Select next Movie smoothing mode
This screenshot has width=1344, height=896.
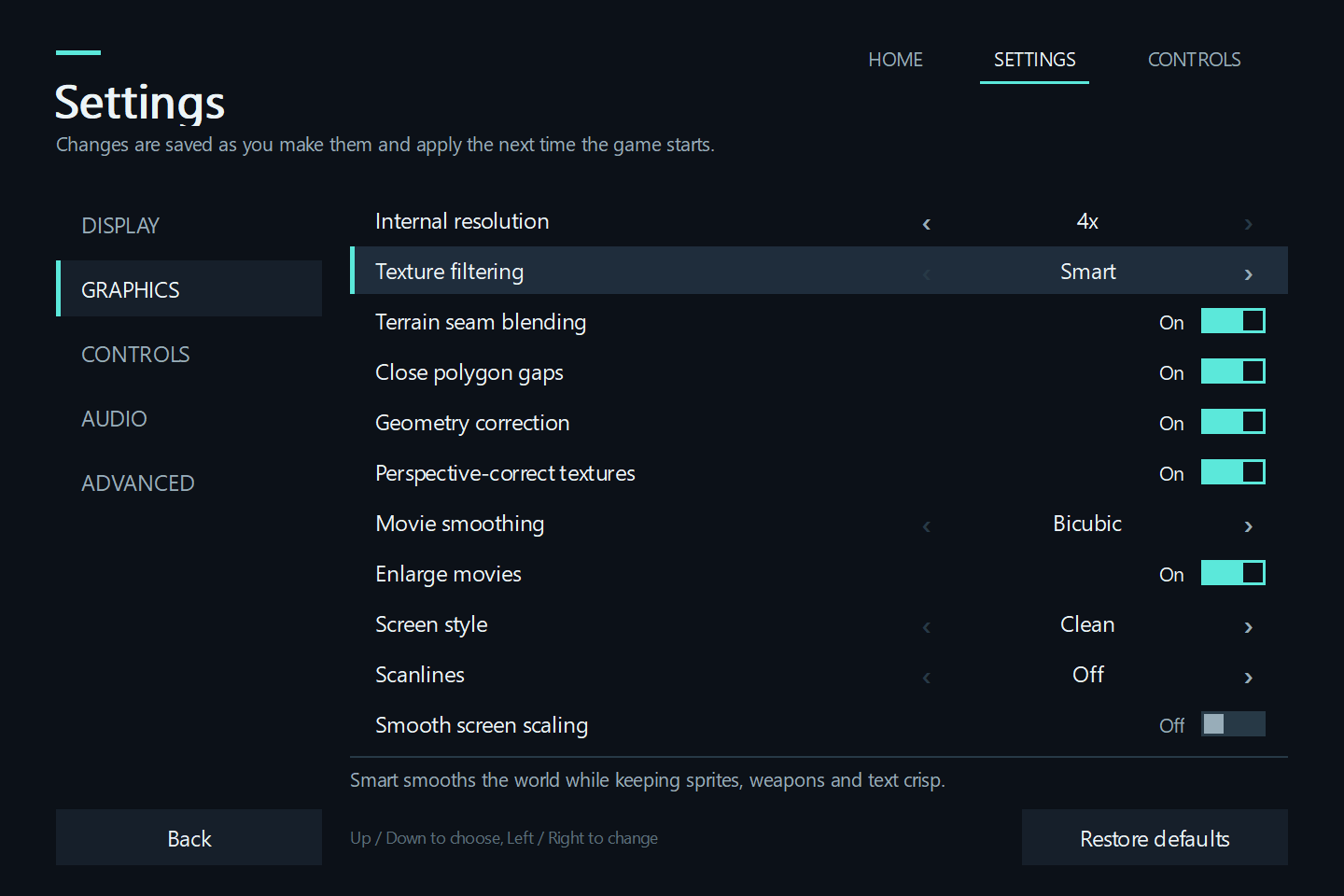pos(1248,525)
